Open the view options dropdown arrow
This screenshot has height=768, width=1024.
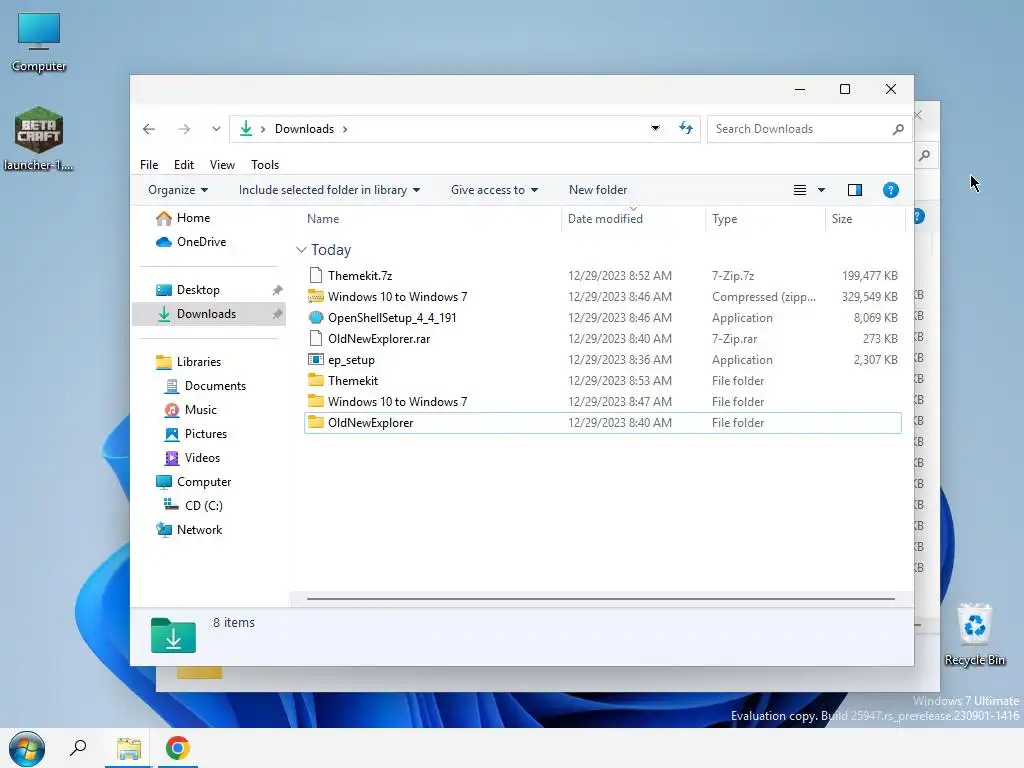pos(822,190)
